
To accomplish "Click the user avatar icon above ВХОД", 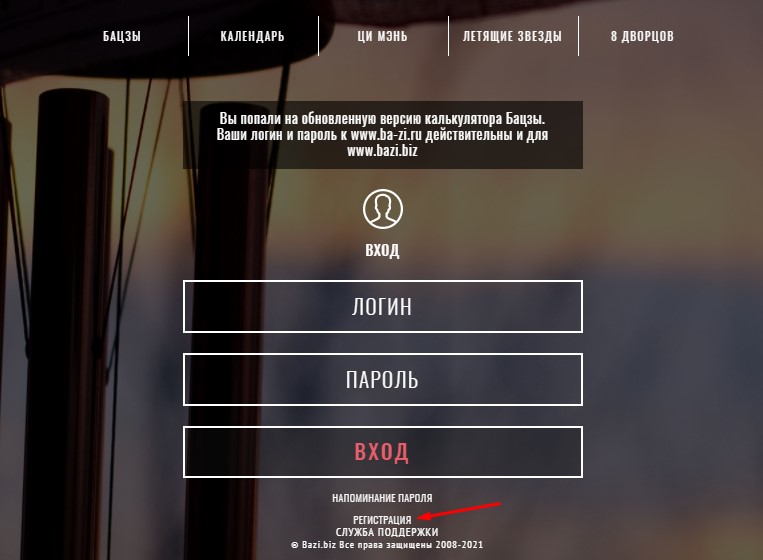I will [x=382, y=209].
